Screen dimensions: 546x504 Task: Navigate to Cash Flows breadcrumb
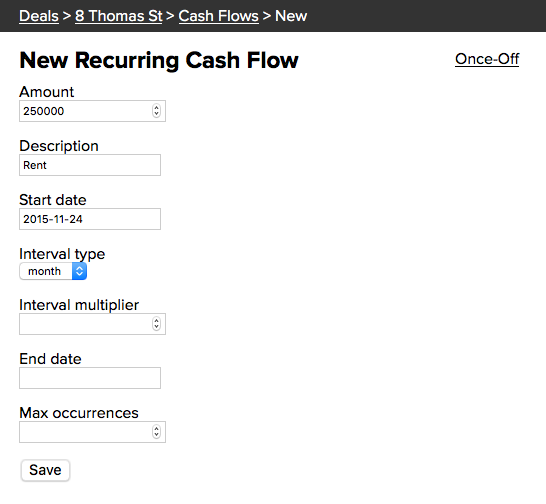click(x=219, y=16)
